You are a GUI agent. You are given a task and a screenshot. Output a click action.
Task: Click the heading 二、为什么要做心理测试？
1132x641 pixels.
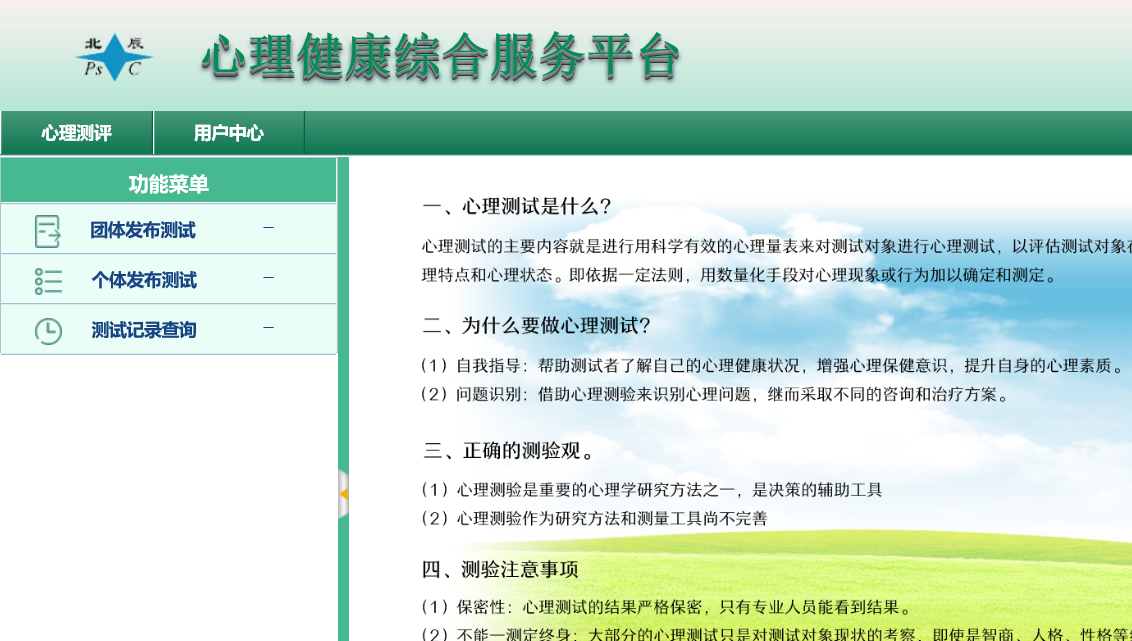pyautogui.click(x=537, y=326)
